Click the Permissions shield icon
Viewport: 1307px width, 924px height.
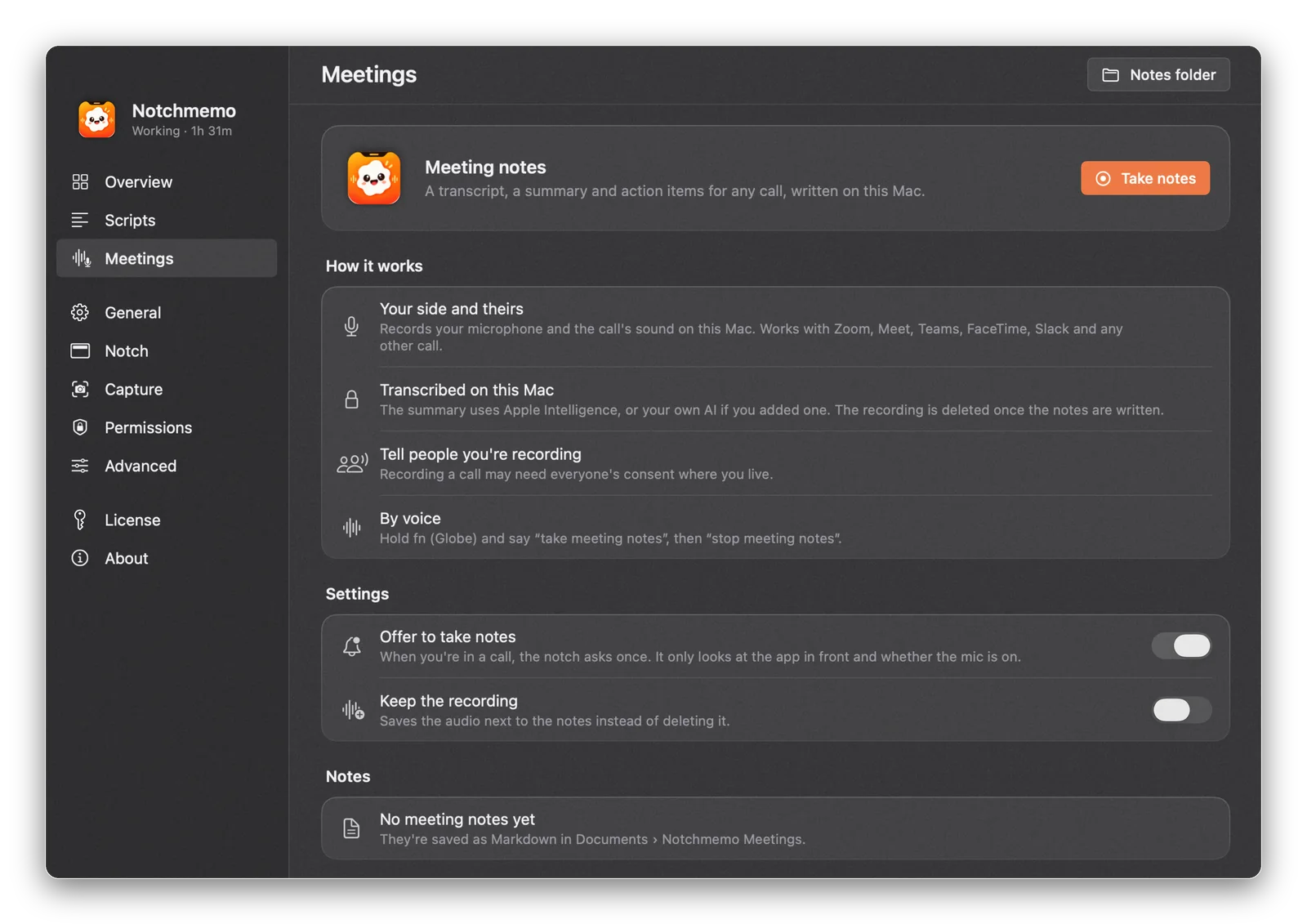[x=80, y=427]
